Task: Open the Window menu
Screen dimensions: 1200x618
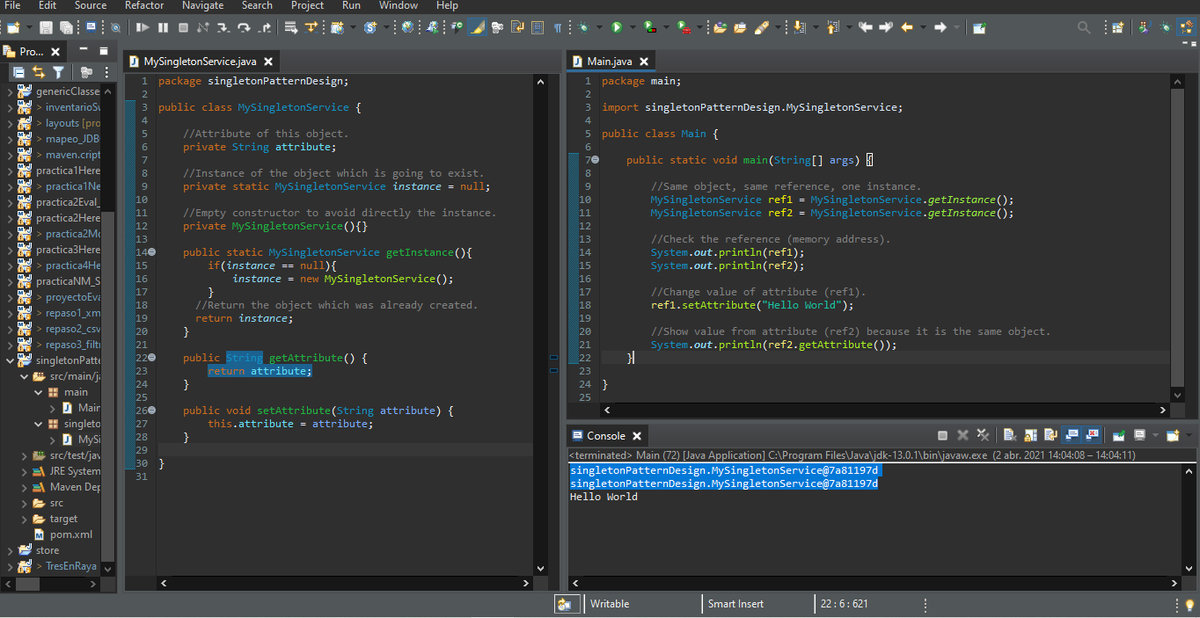Action: (398, 5)
